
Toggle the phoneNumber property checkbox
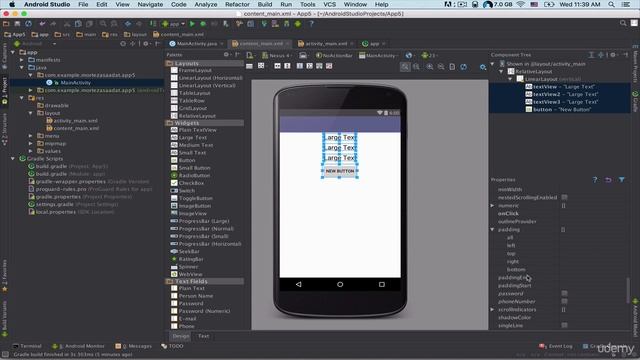[564, 301]
